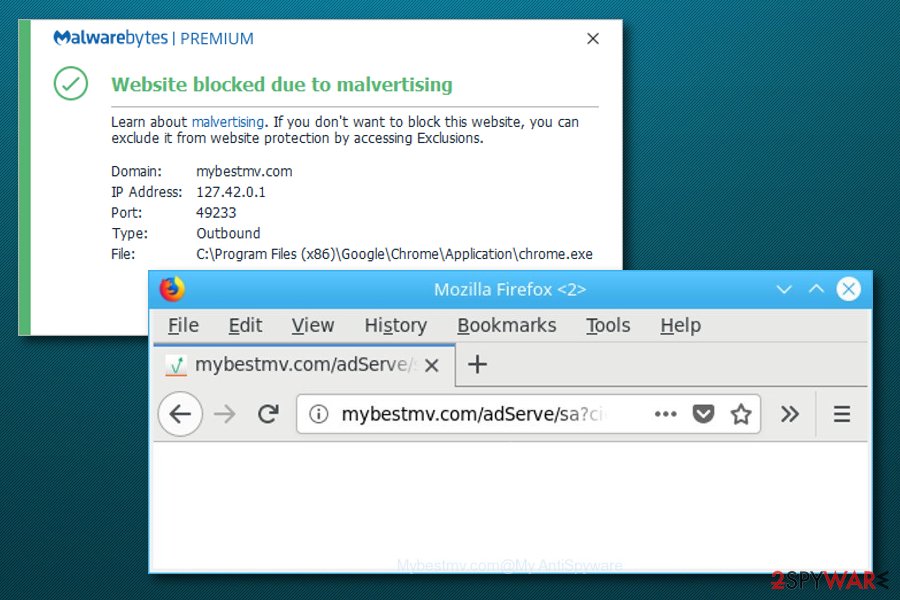The image size is (900, 600).
Task: Open the Firefox hamburger menu
Action: 842,414
